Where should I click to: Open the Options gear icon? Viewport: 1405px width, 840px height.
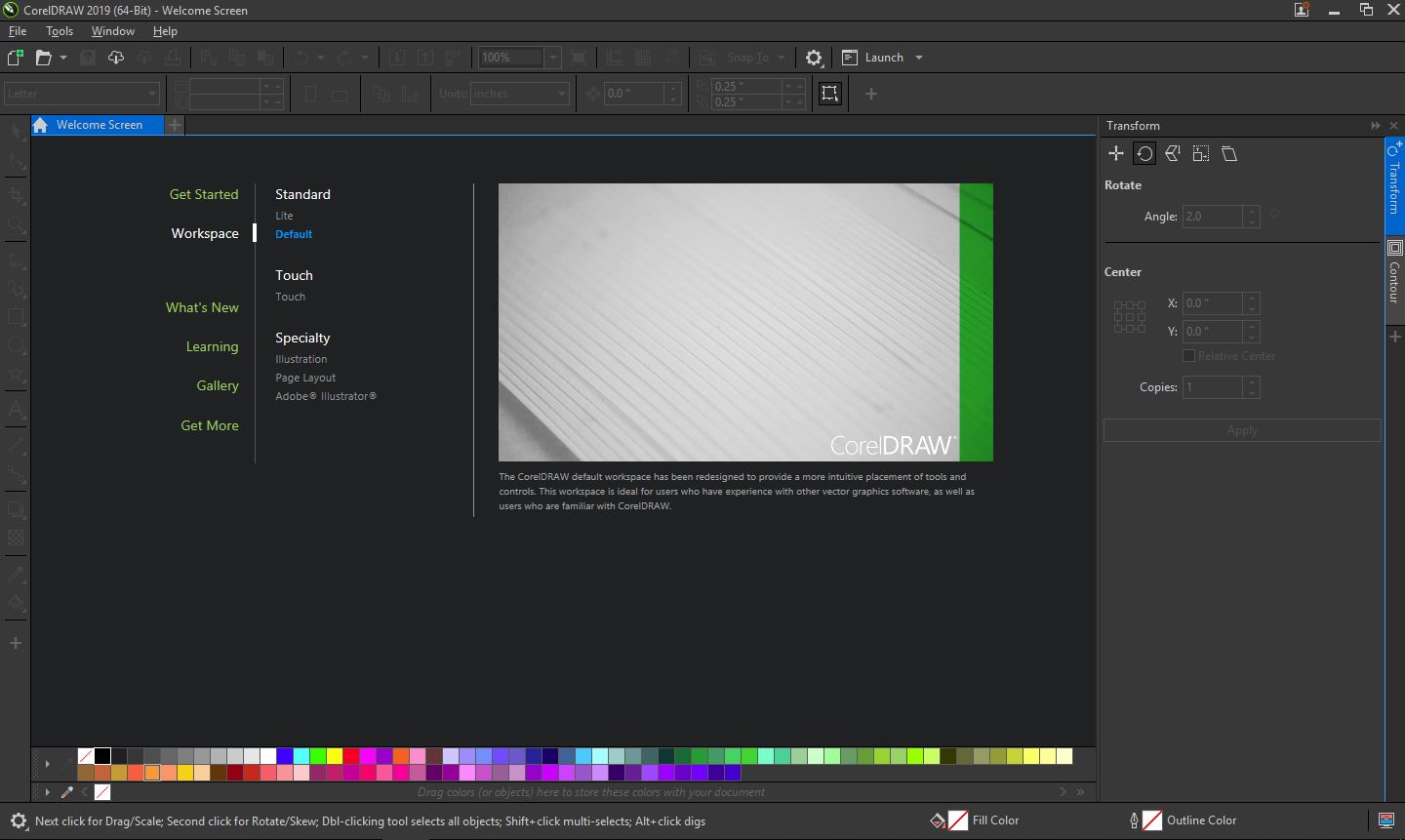(x=814, y=58)
